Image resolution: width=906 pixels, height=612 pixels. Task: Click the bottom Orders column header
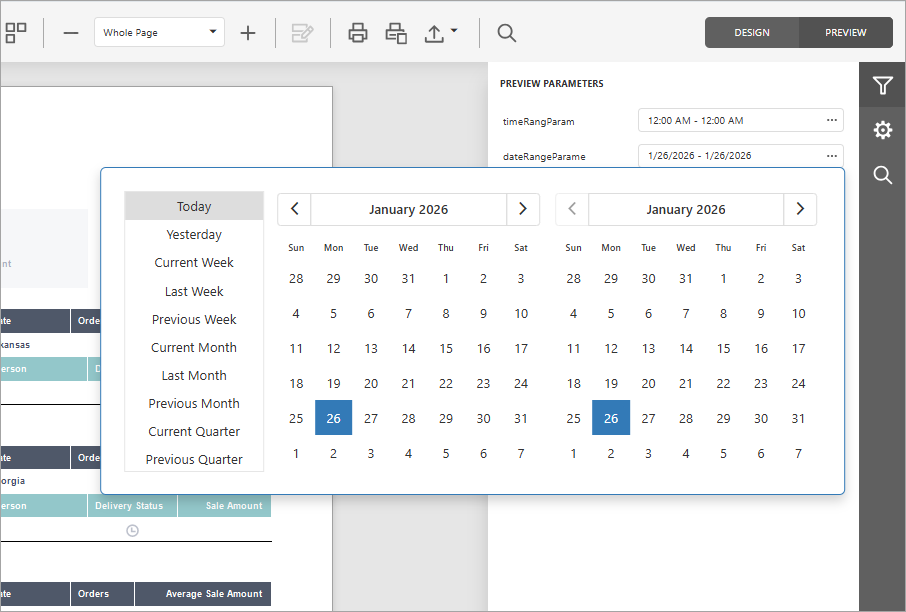coord(102,594)
